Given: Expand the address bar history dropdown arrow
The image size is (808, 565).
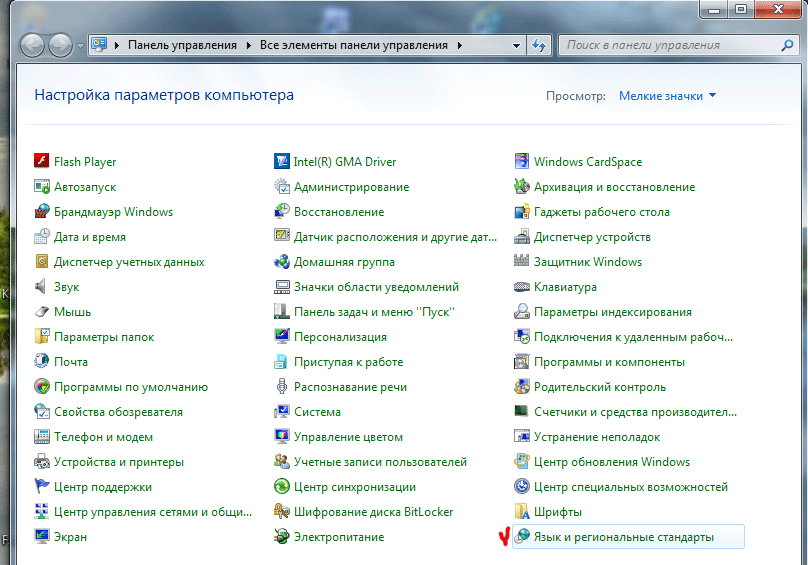Looking at the screenshot, I should point(516,46).
